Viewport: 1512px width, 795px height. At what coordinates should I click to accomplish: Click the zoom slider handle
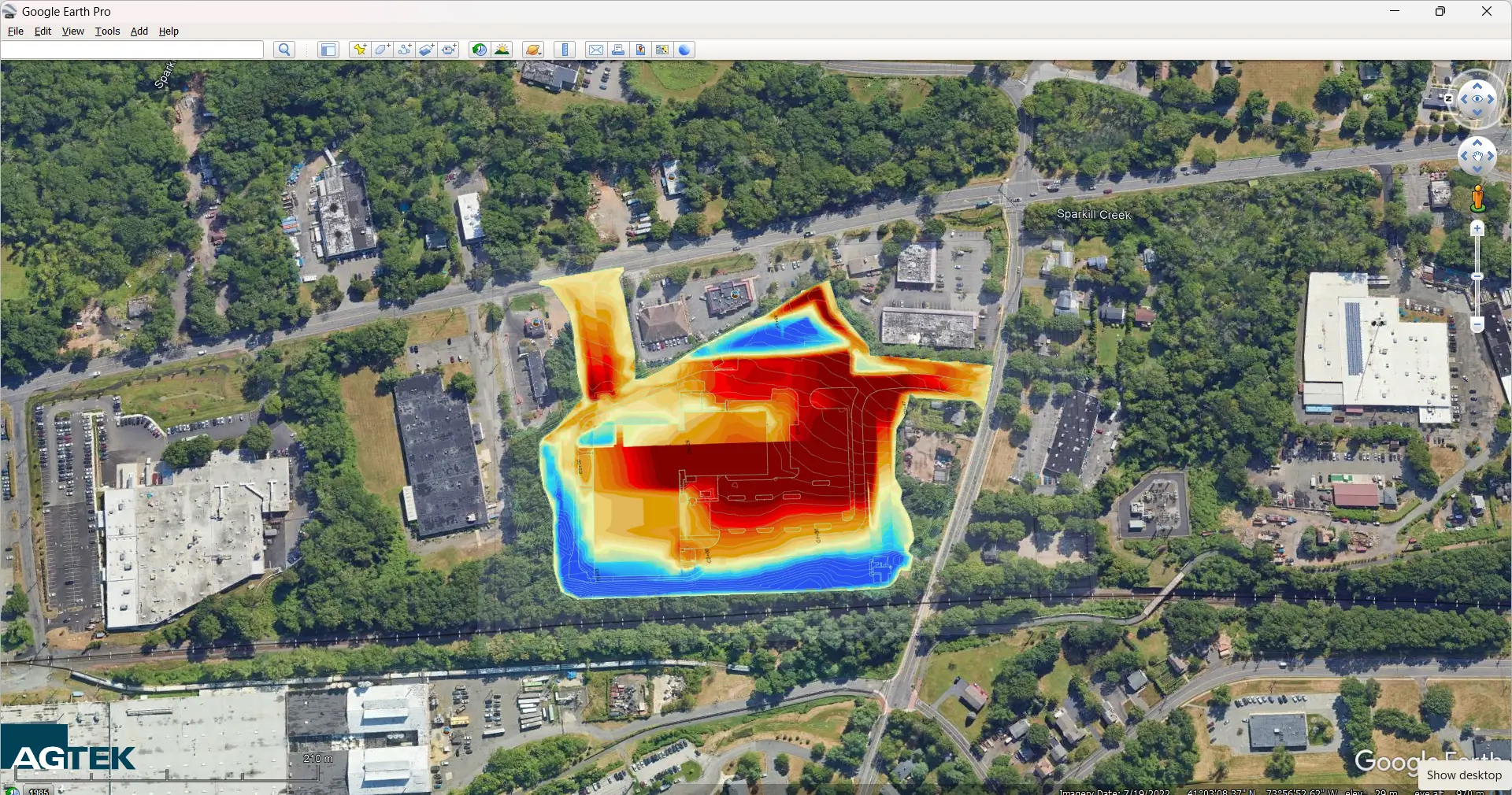click(1477, 277)
